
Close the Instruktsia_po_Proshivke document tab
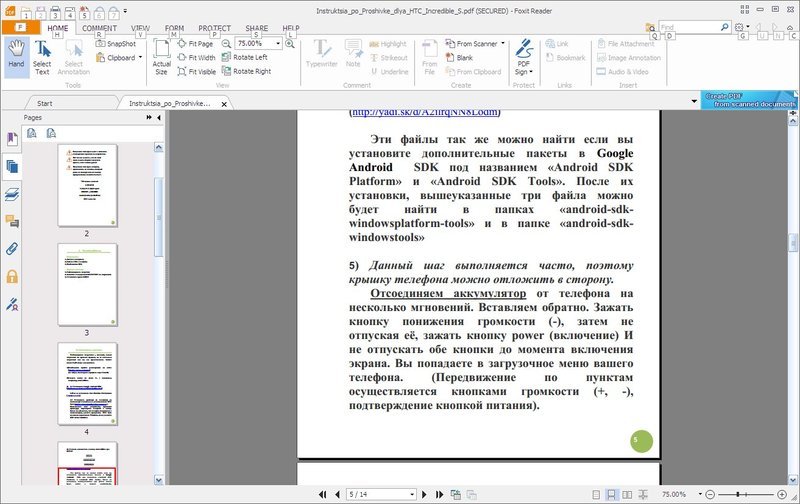click(224, 104)
